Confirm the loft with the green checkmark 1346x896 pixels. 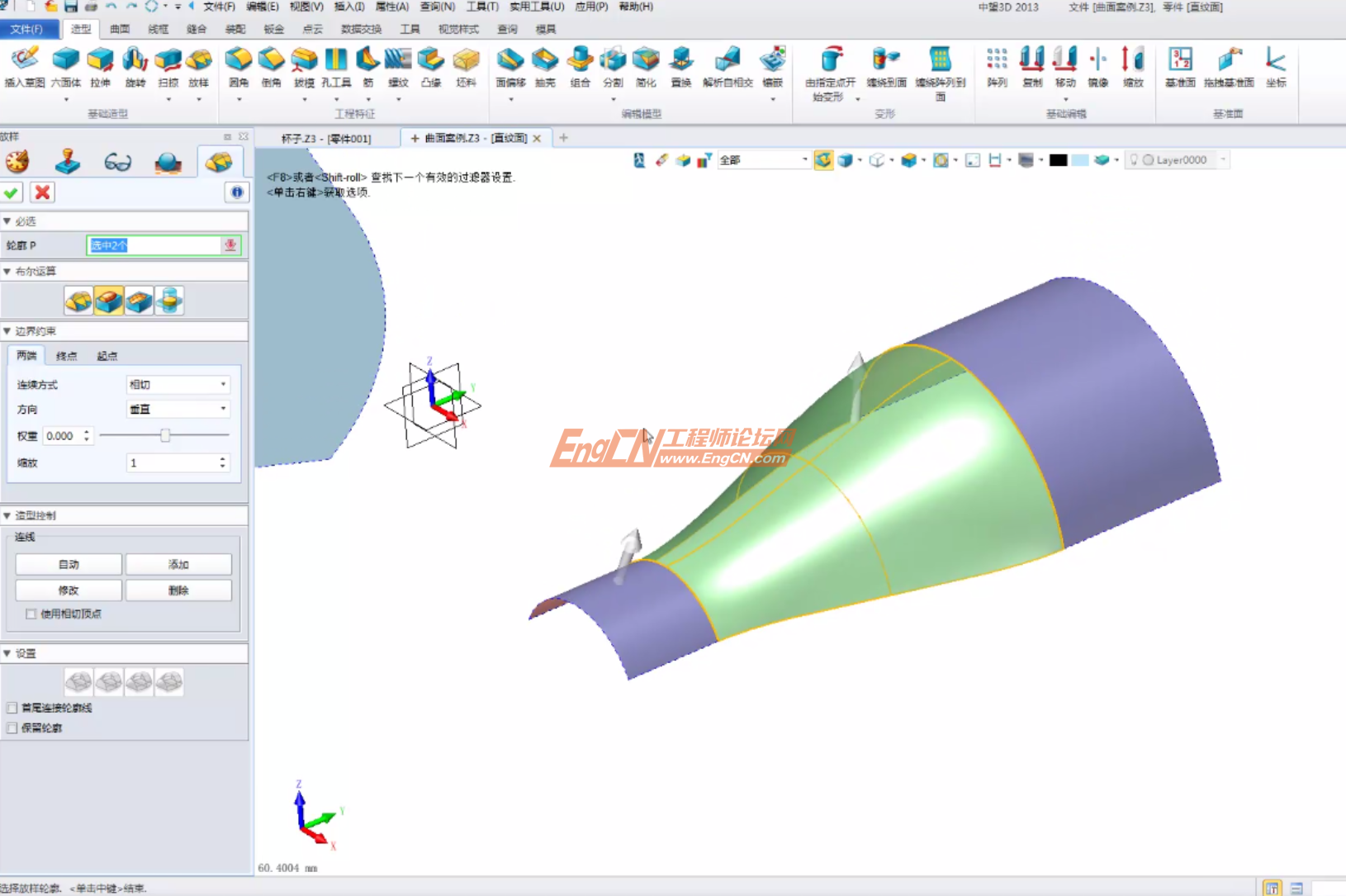click(x=12, y=192)
